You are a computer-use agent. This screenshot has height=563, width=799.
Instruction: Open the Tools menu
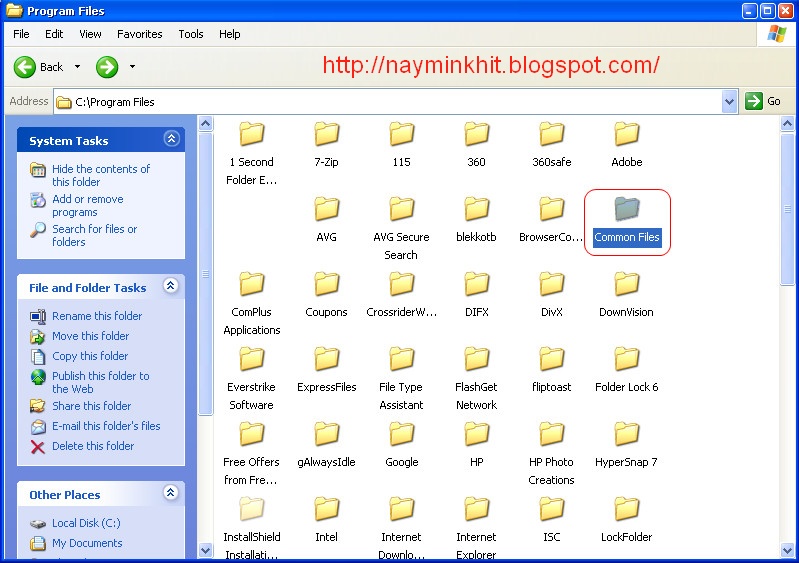[x=191, y=34]
